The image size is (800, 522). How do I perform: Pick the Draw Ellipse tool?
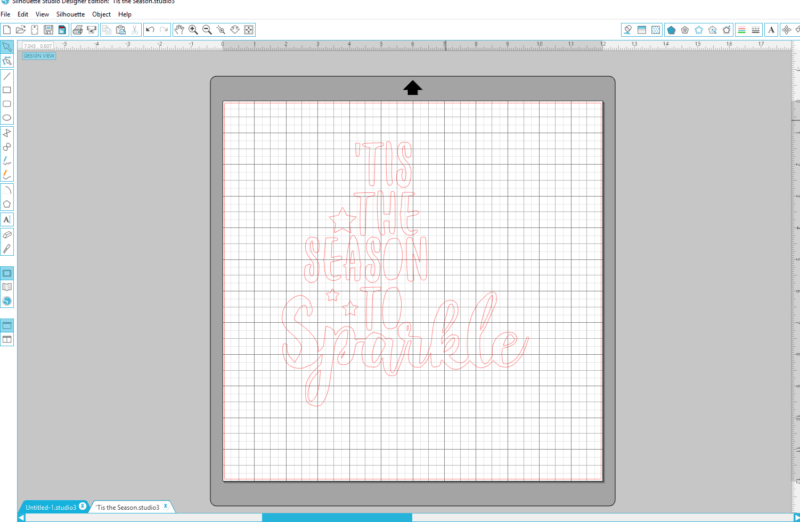(7, 117)
